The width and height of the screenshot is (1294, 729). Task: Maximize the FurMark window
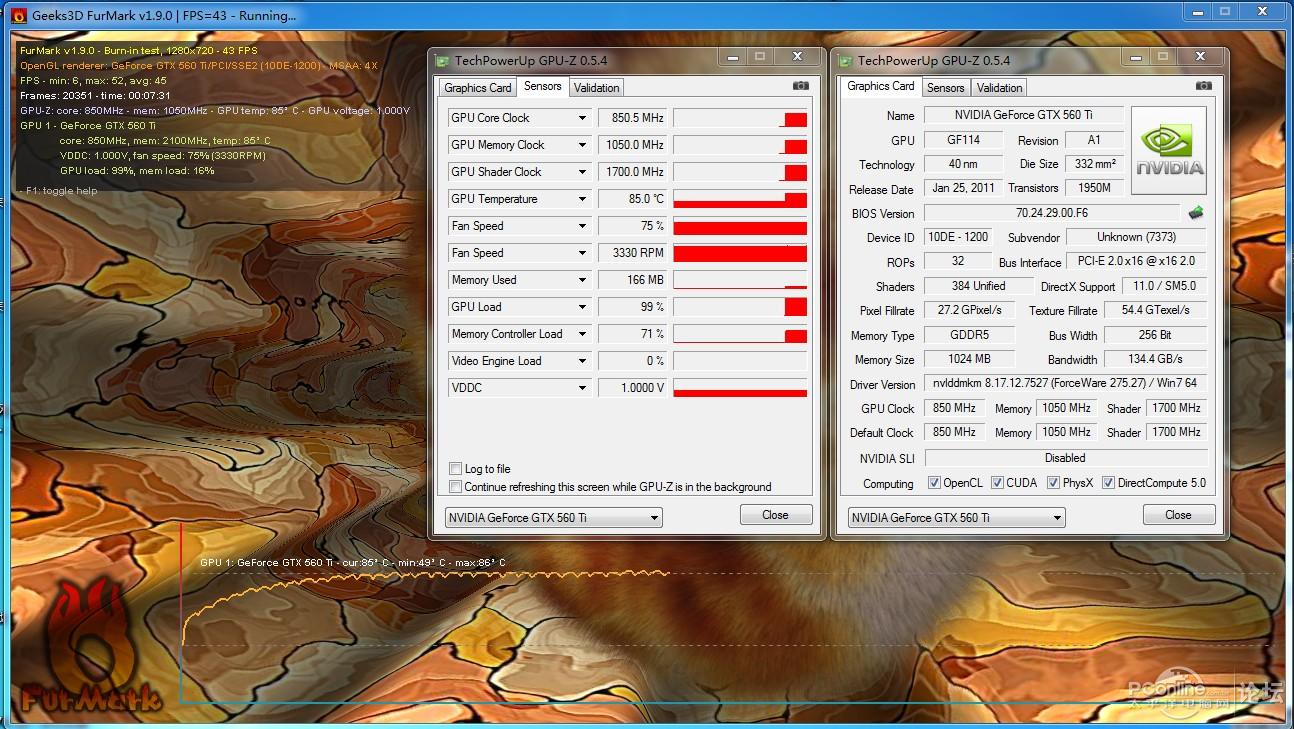coord(1225,12)
